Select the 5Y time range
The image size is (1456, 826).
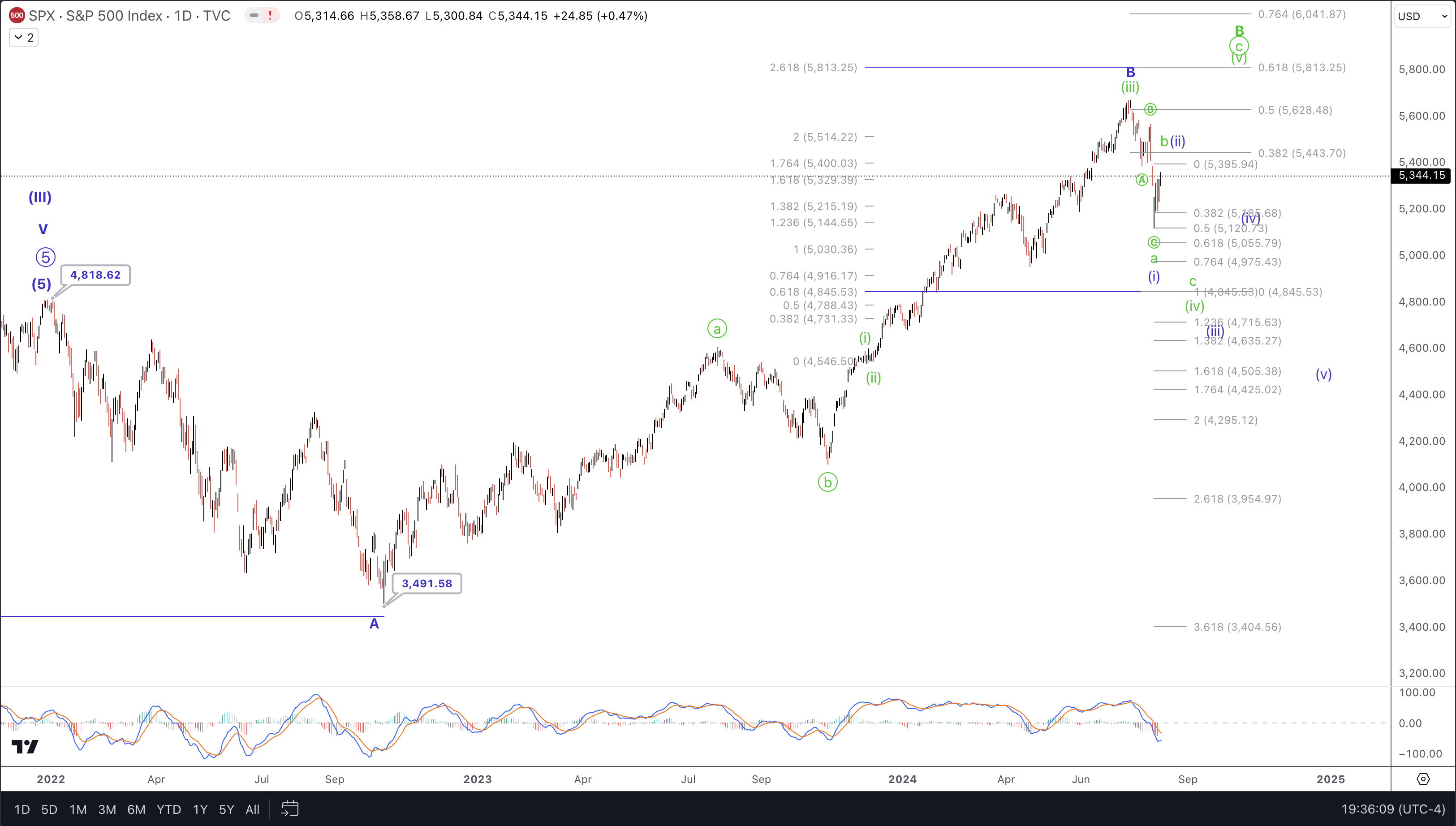coord(226,809)
